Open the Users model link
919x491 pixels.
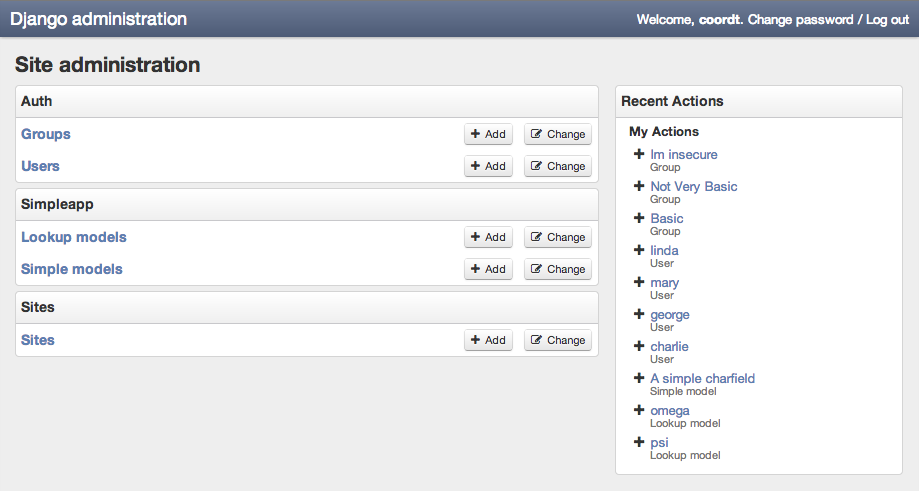(40, 166)
